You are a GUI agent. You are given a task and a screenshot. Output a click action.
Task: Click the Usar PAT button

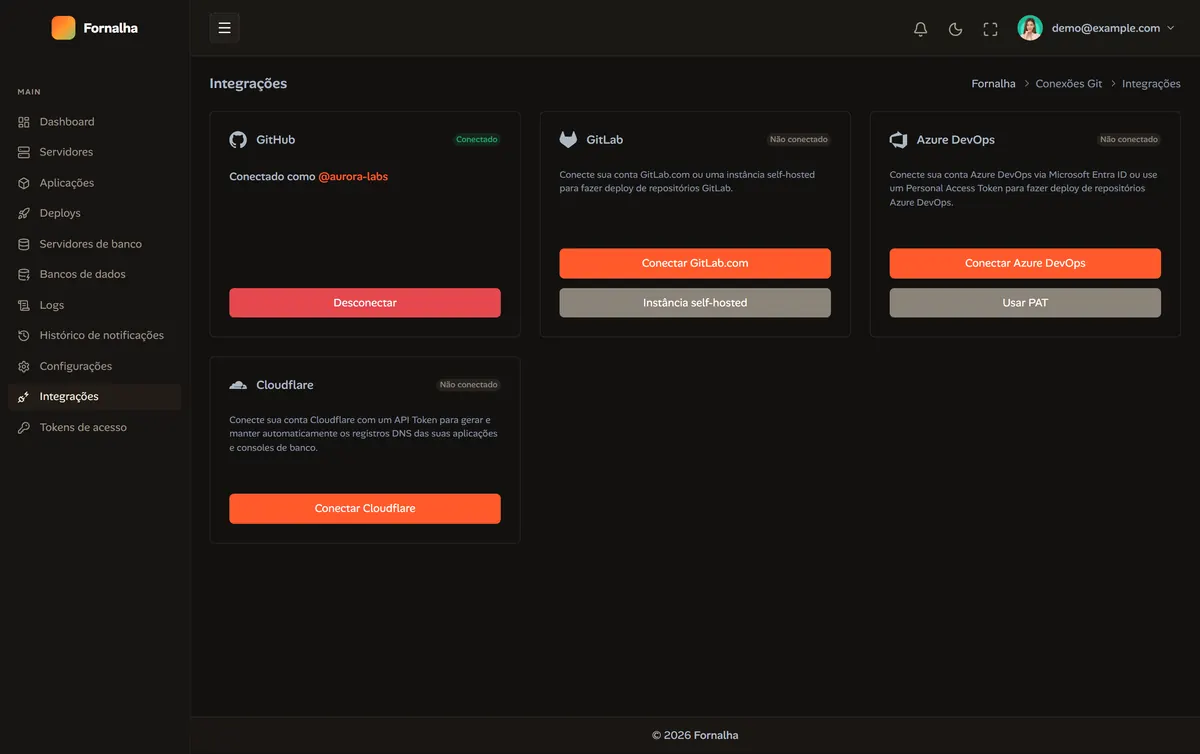click(x=1025, y=303)
